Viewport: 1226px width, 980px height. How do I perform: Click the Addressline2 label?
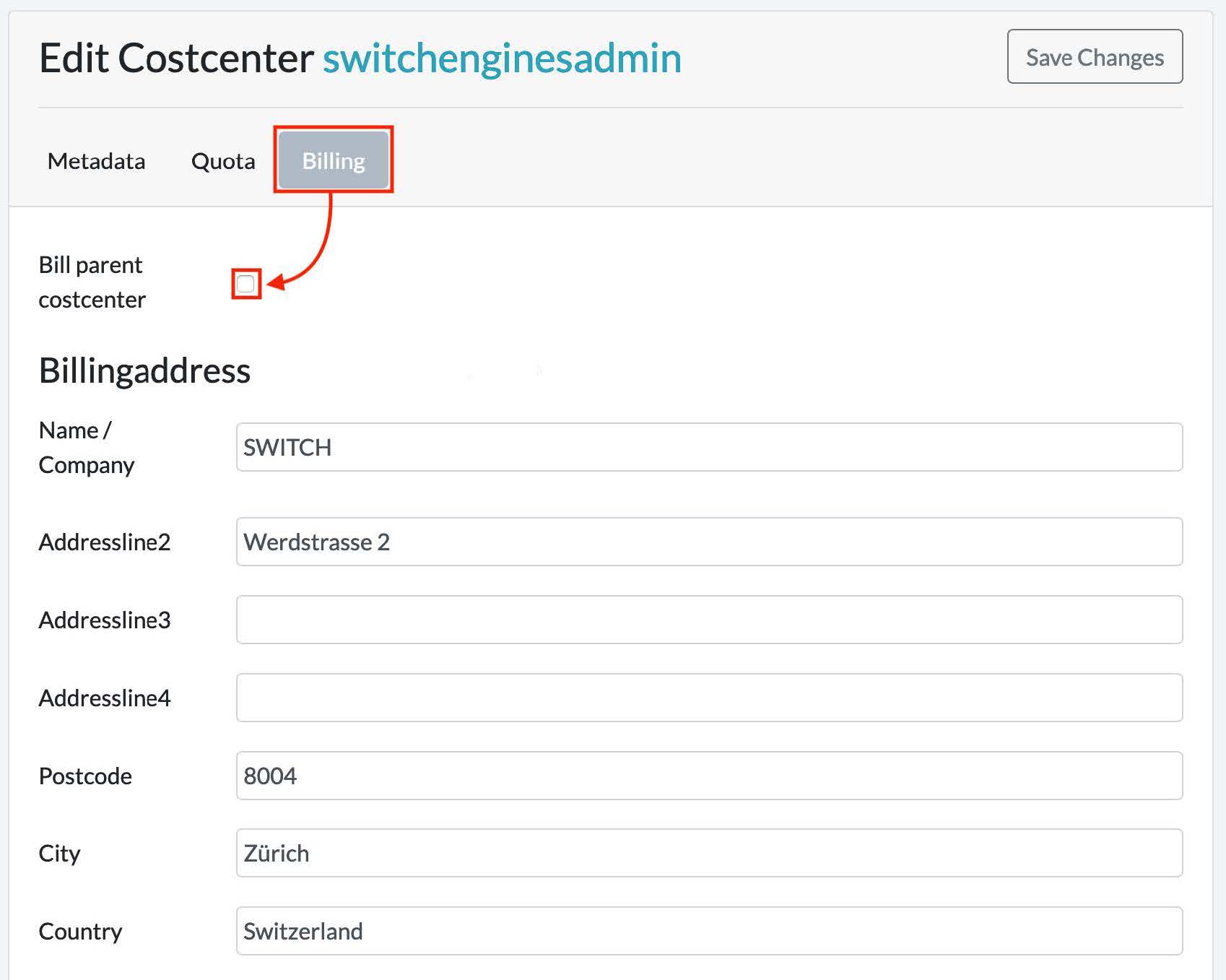[105, 542]
